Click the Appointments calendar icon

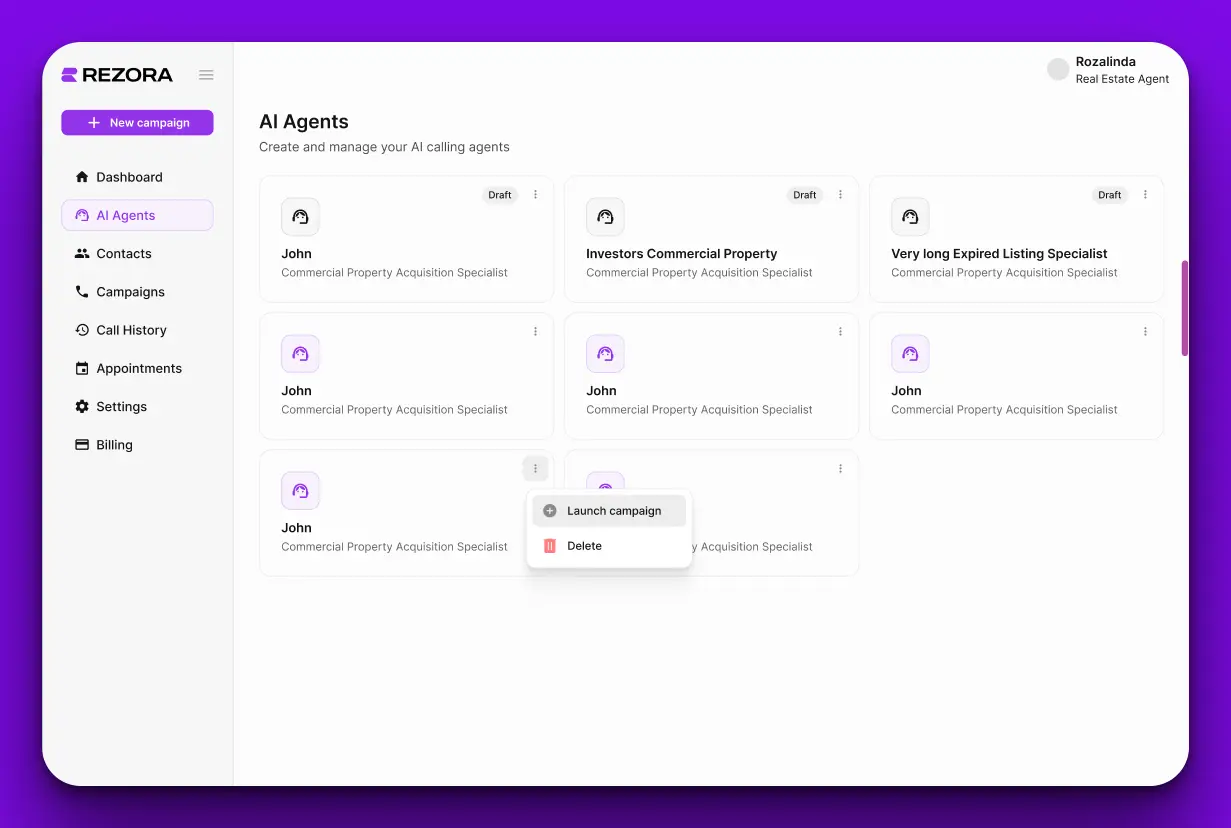point(82,369)
